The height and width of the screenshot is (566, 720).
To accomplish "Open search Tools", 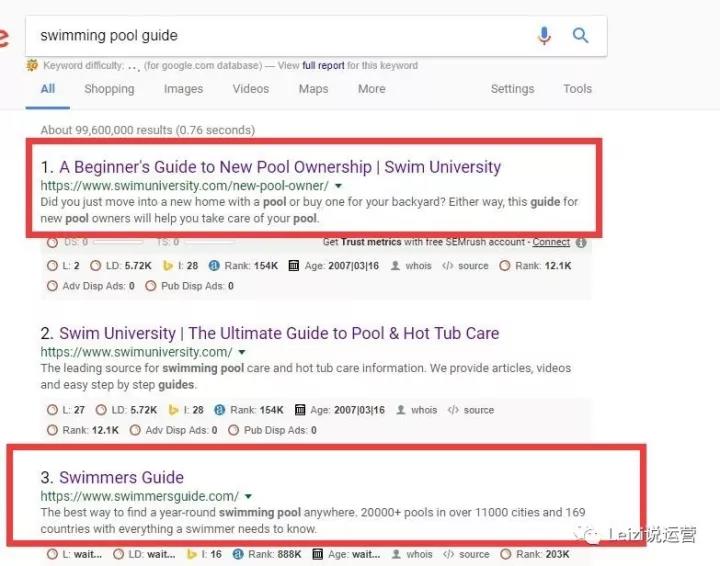I will pos(578,89).
